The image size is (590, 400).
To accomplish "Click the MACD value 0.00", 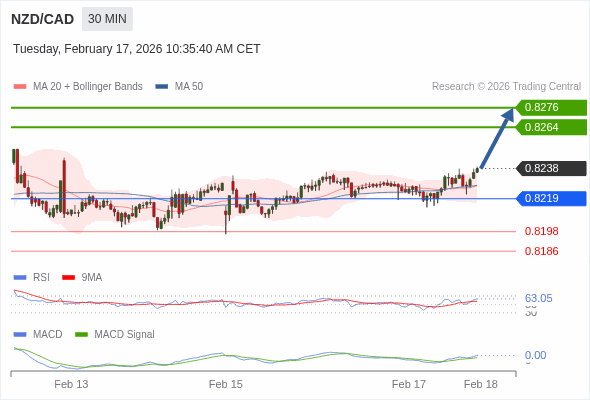I will click(535, 355).
